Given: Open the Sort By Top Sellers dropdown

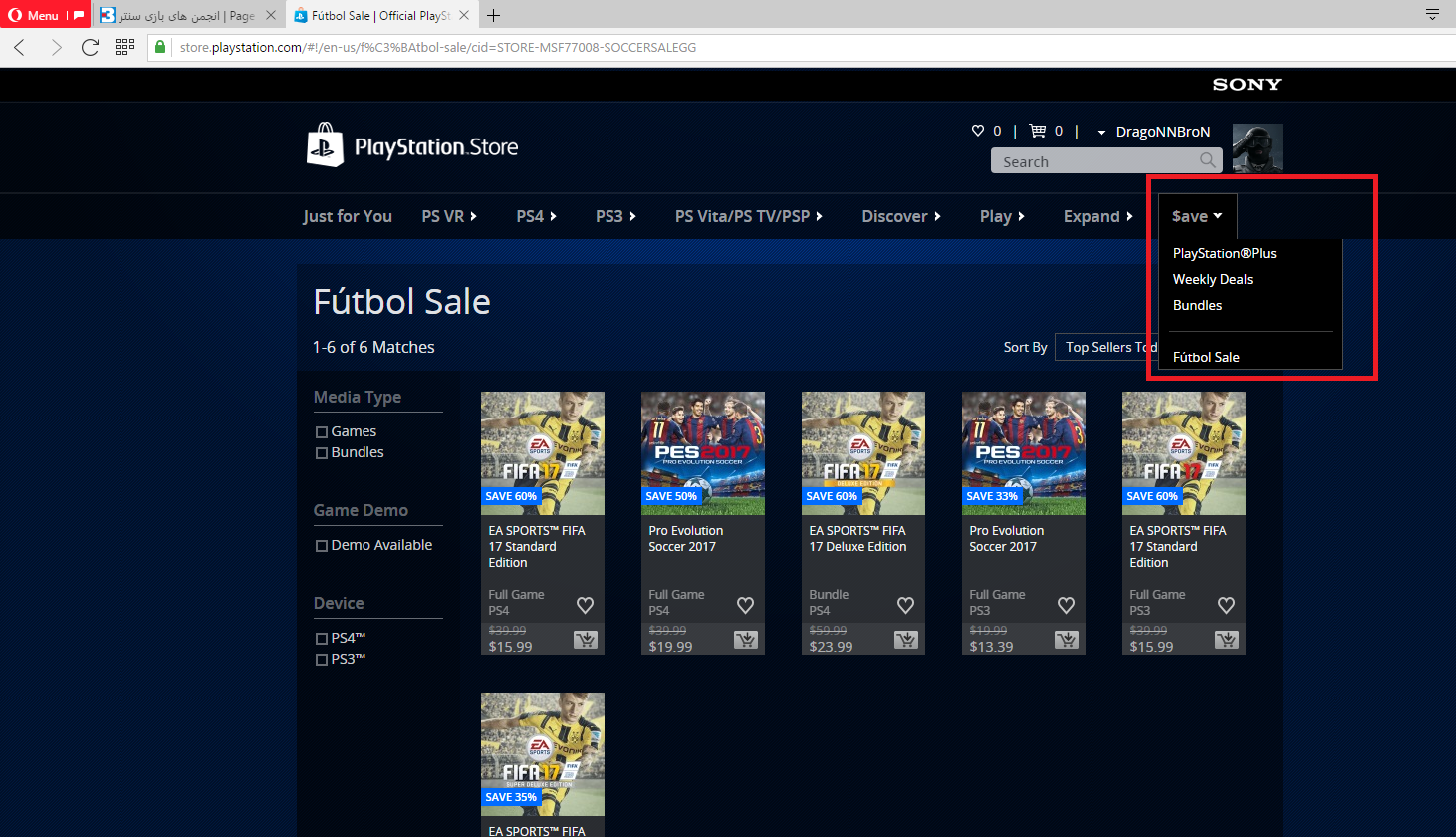Looking at the screenshot, I should pos(1105,347).
